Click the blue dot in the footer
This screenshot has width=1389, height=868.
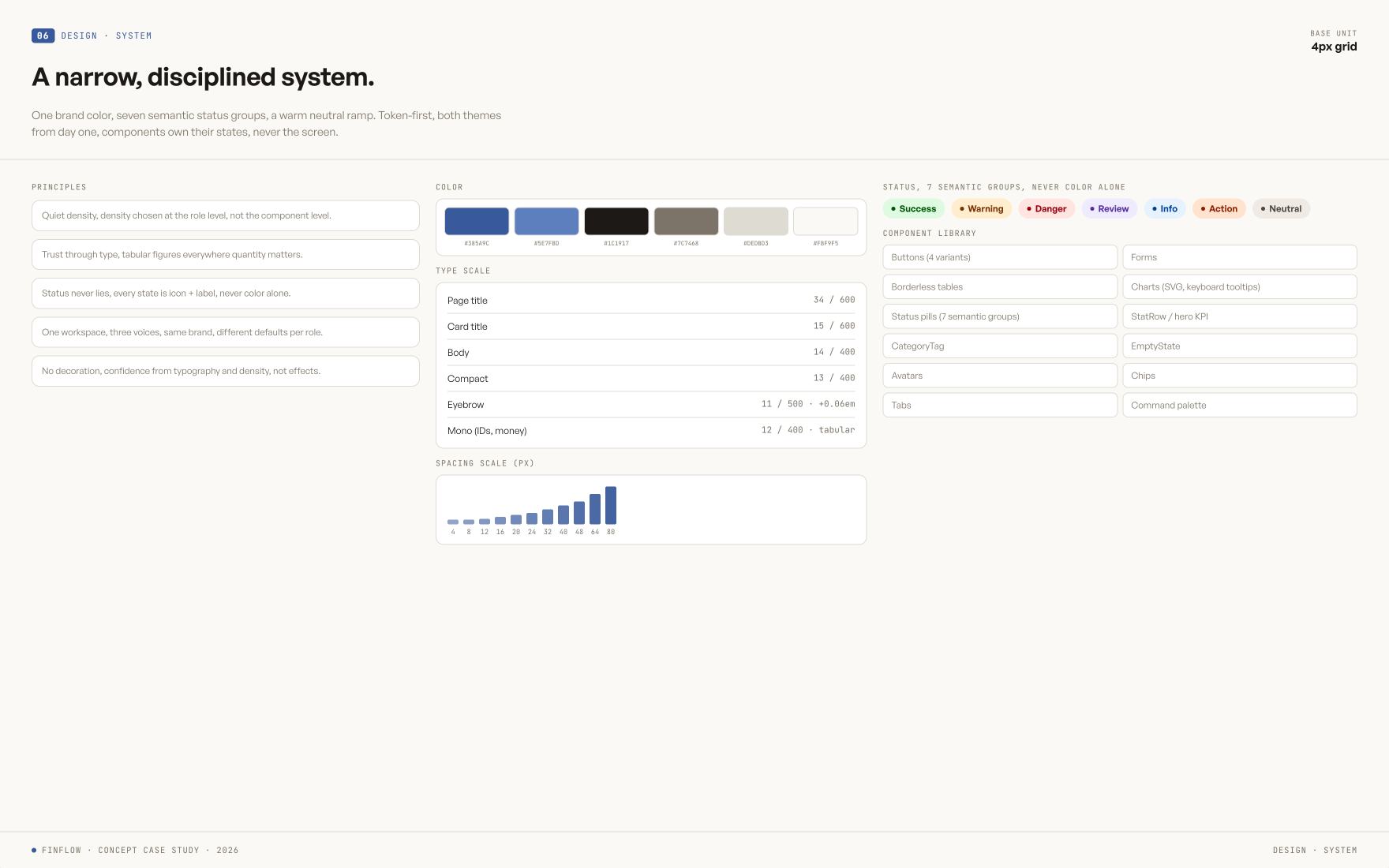coord(34,850)
